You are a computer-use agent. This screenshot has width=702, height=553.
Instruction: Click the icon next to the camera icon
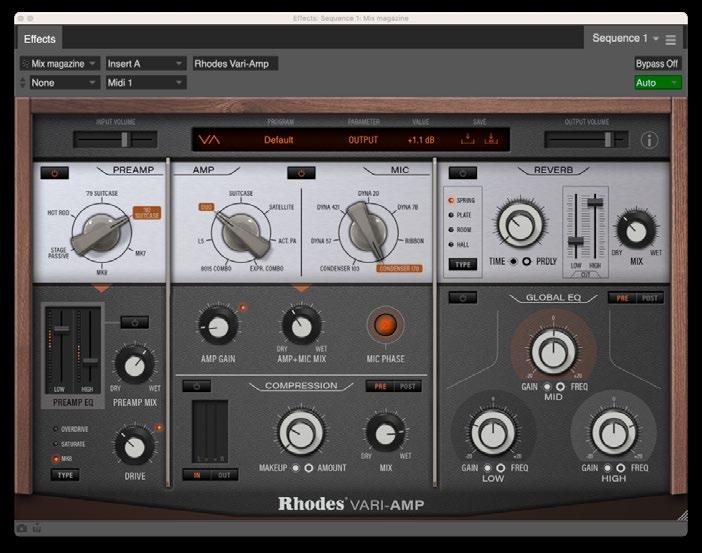(37, 529)
